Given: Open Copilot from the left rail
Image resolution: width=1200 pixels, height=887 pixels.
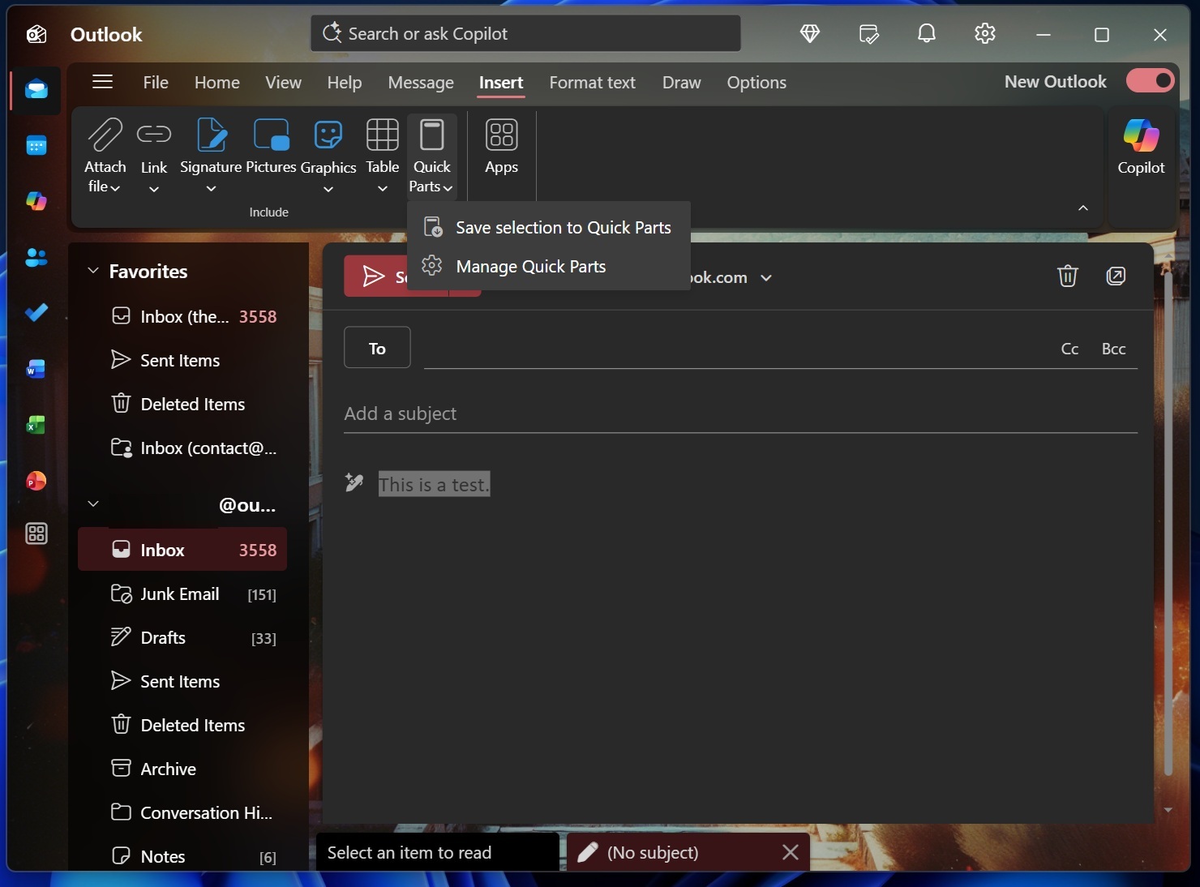Looking at the screenshot, I should click(36, 202).
